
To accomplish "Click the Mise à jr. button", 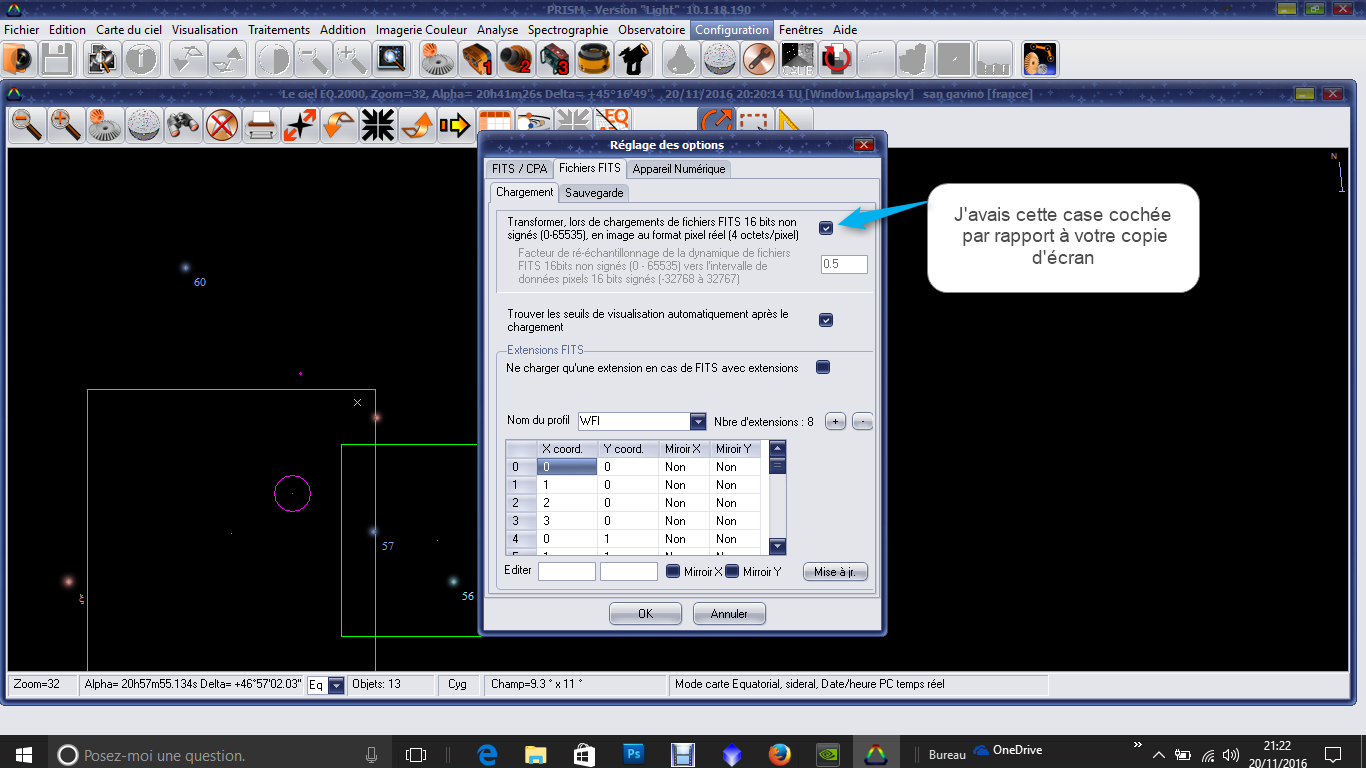I will [835, 572].
